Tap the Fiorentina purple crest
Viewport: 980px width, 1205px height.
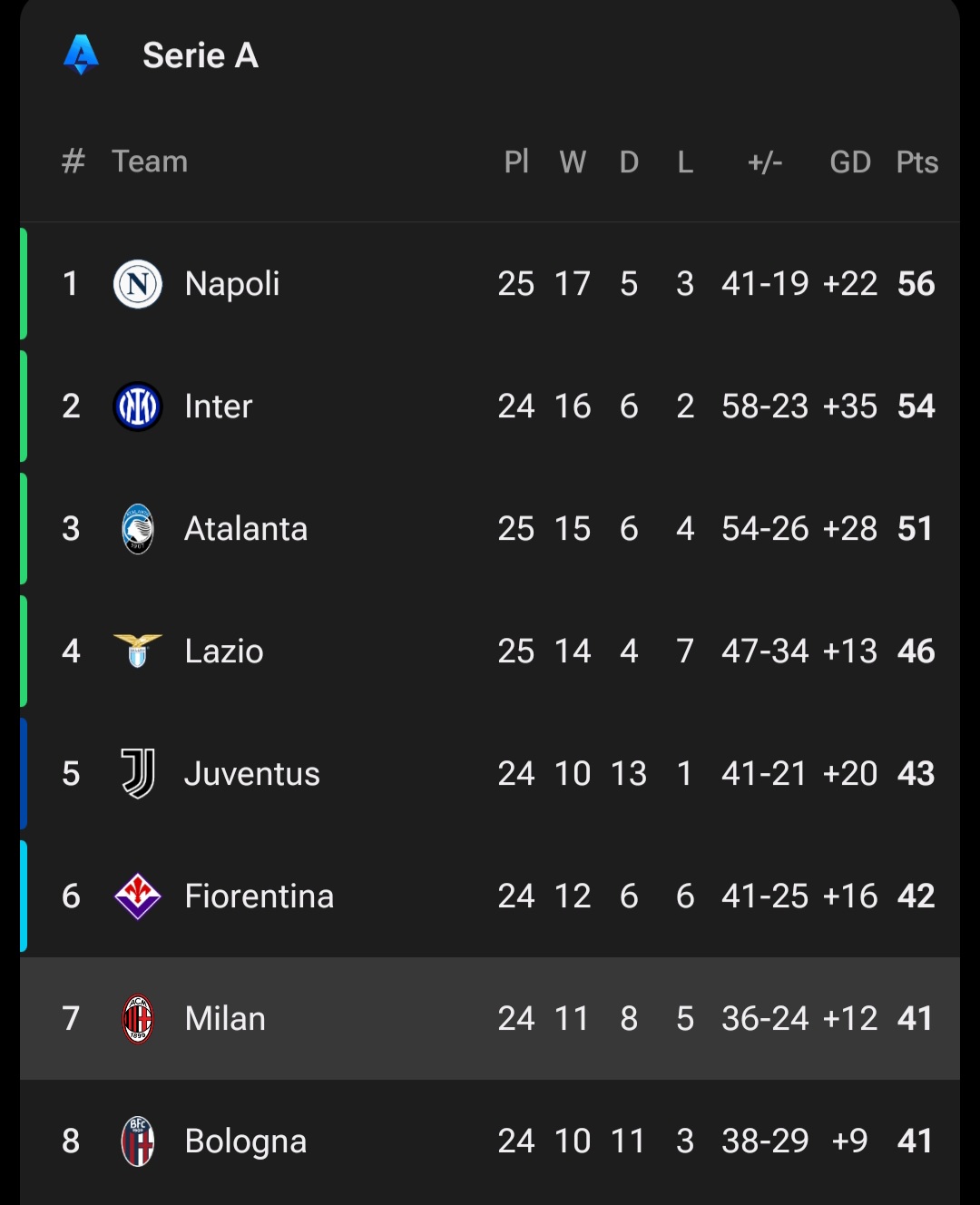138,896
